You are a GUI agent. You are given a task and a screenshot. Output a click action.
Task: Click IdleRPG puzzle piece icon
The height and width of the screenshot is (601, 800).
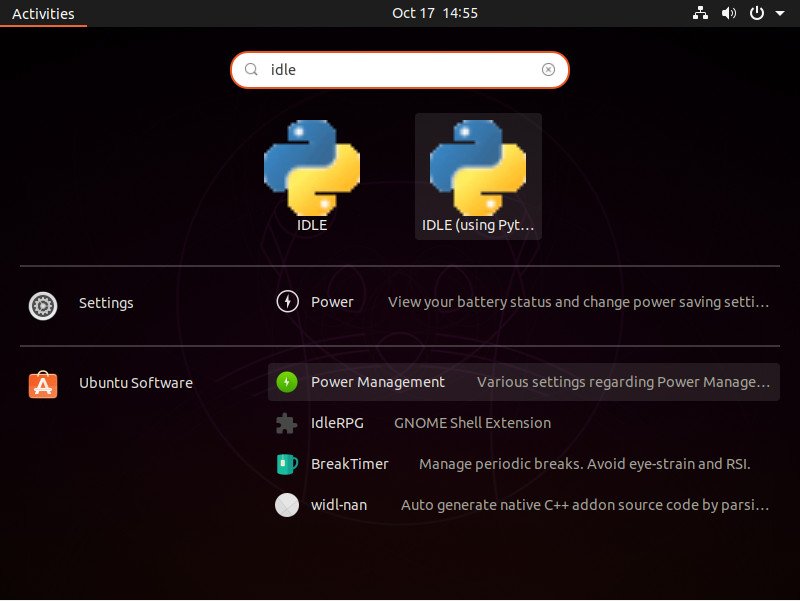pyautogui.click(x=286, y=423)
